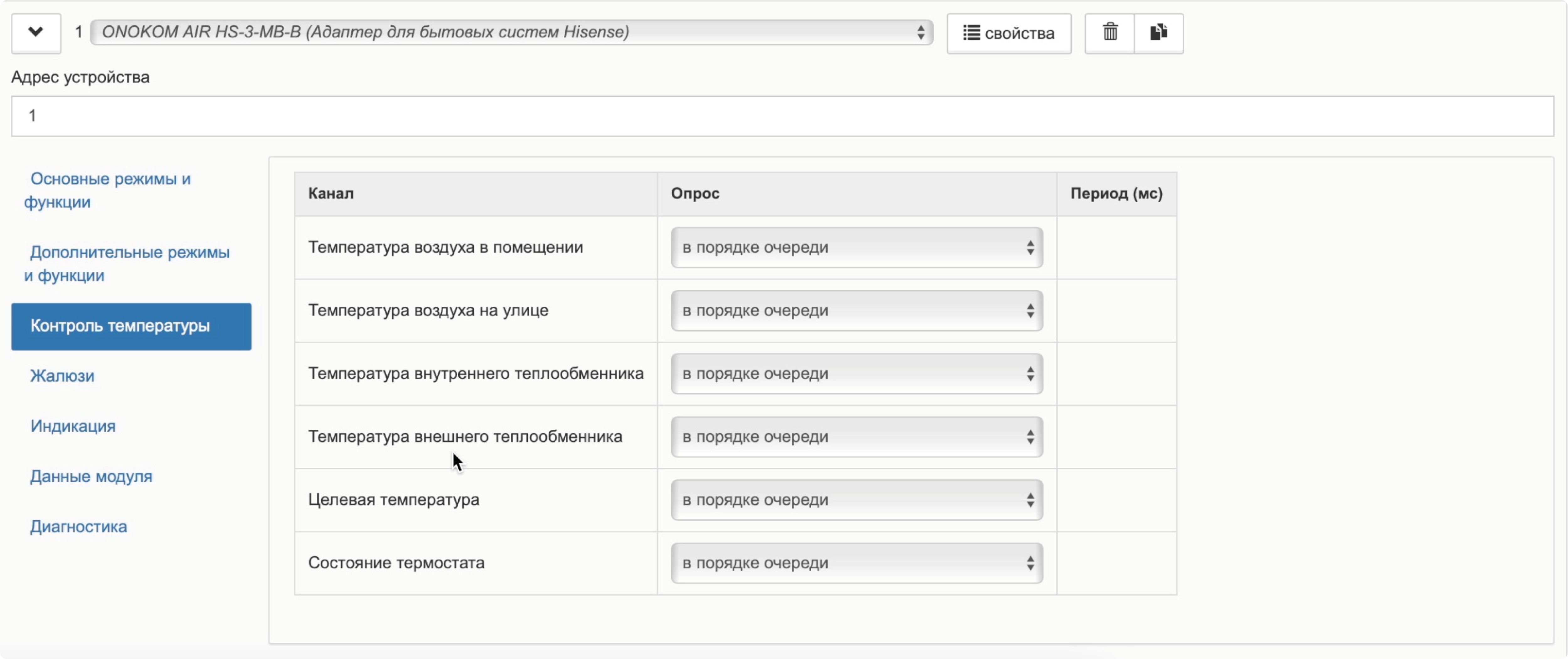Click the device address input field
This screenshot has height=659, width=1568.
click(x=782, y=116)
